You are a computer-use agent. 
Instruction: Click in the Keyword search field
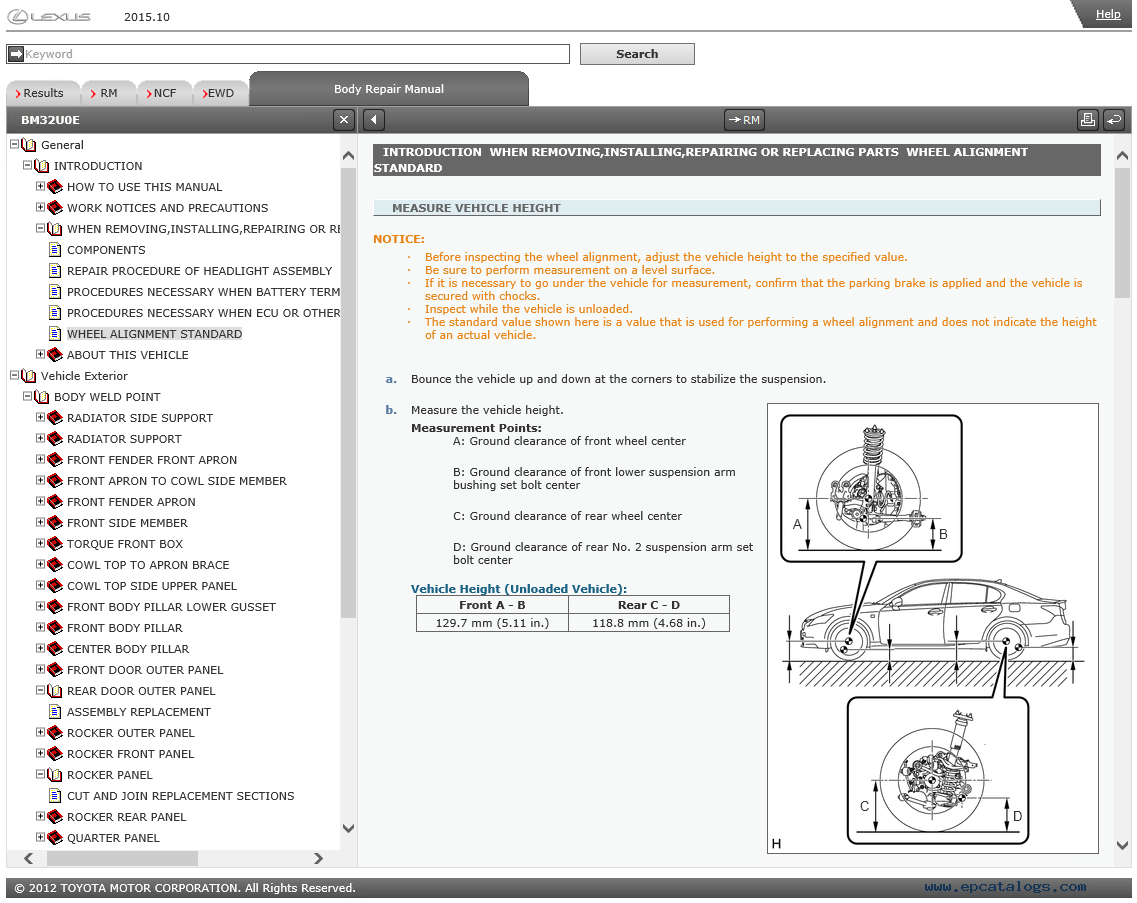(297, 54)
